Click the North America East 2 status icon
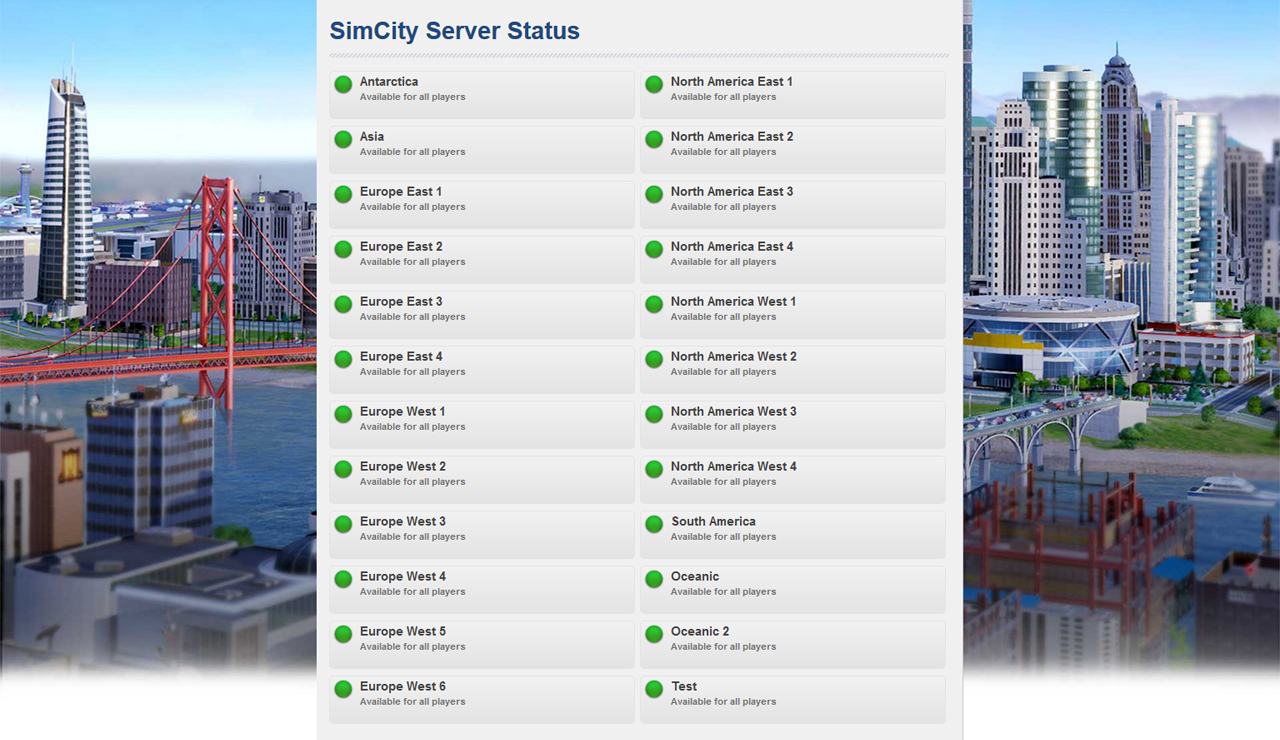 click(654, 139)
